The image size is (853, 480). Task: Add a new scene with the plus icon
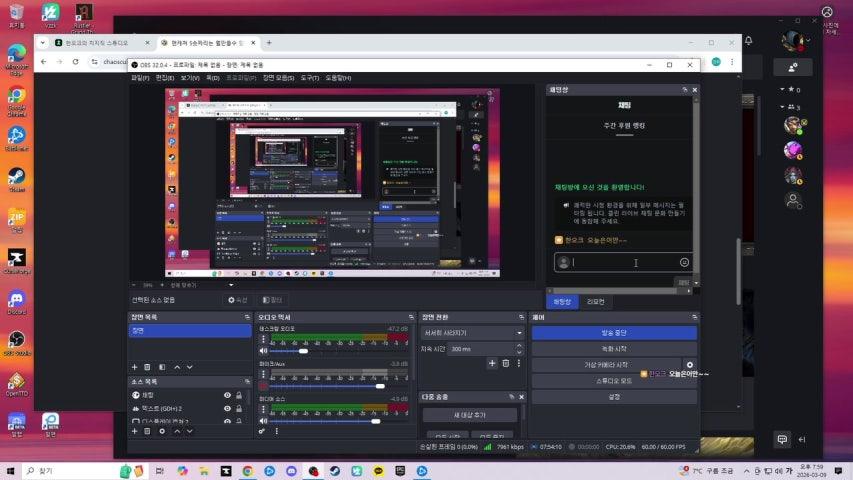pyautogui.click(x=134, y=367)
